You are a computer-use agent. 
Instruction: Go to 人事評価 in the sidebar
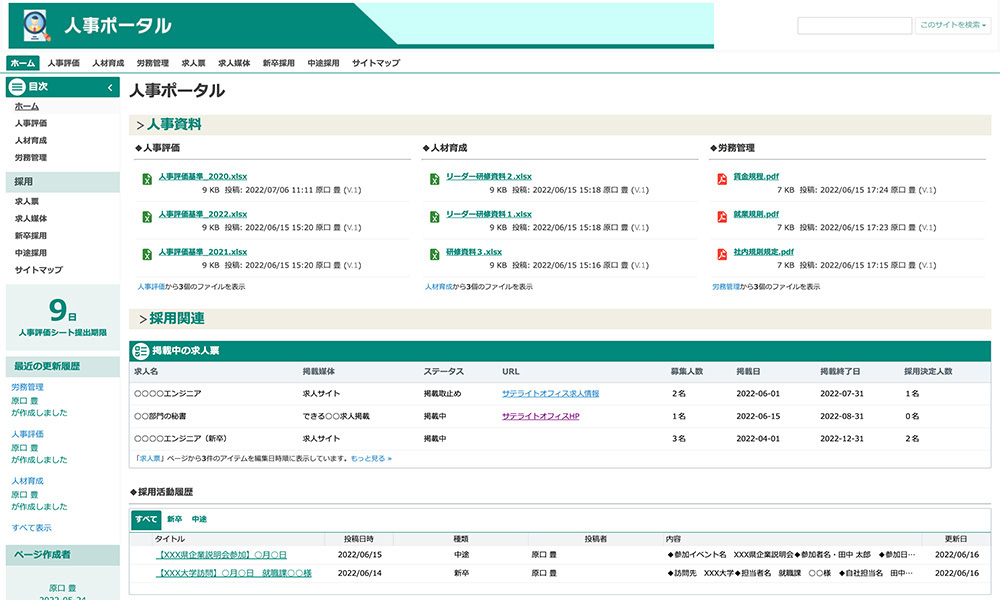pyautogui.click(x=31, y=123)
